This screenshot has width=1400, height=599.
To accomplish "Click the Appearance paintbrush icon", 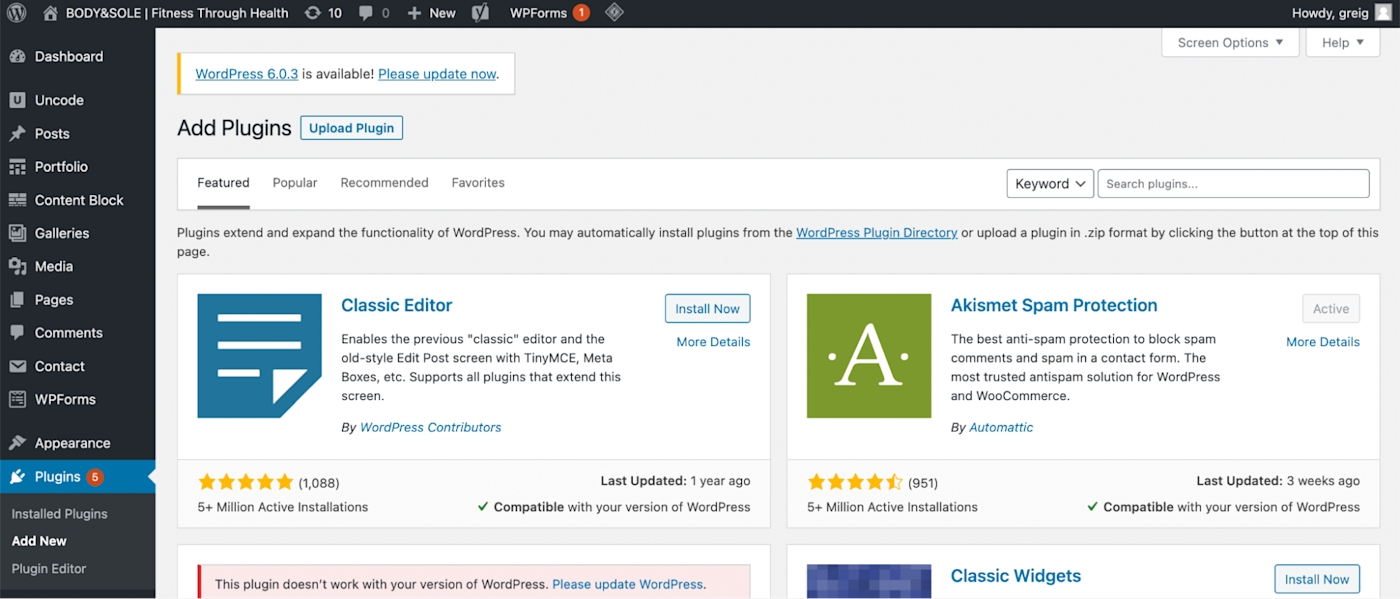I will coord(17,443).
